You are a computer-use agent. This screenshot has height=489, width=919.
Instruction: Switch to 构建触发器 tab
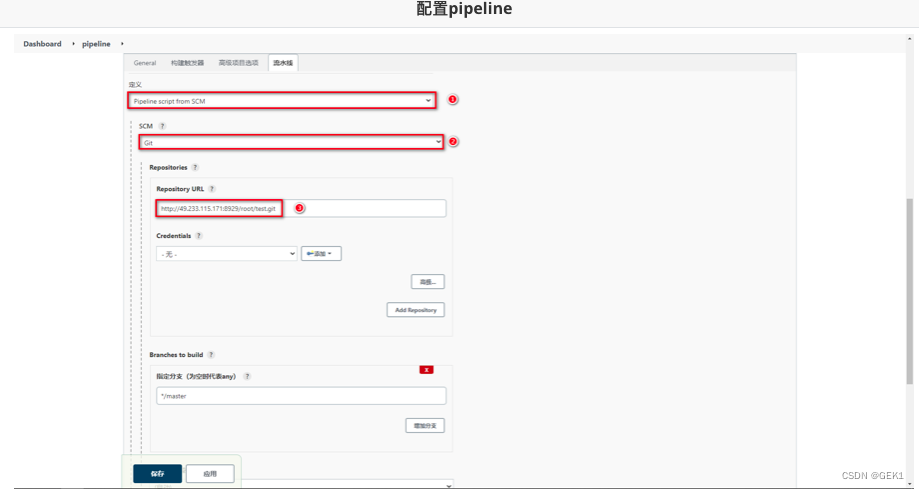coord(188,63)
